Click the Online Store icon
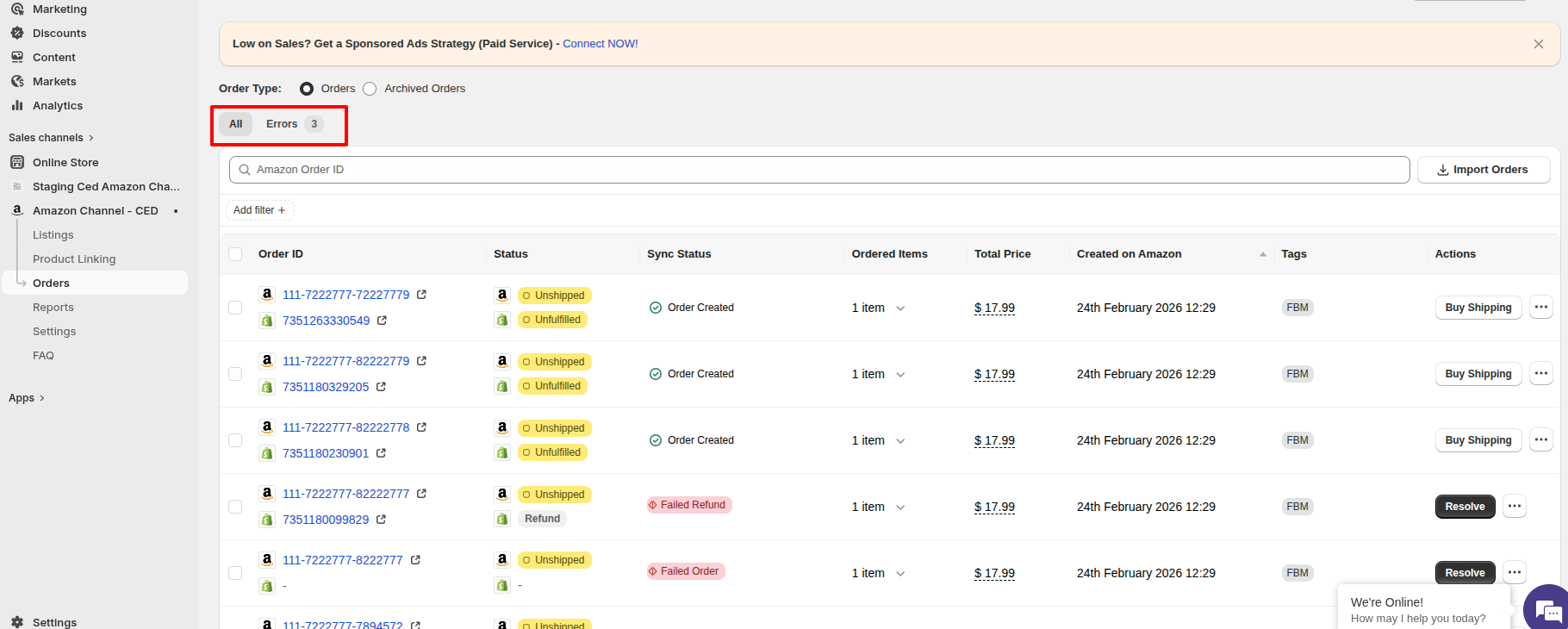 [x=17, y=162]
